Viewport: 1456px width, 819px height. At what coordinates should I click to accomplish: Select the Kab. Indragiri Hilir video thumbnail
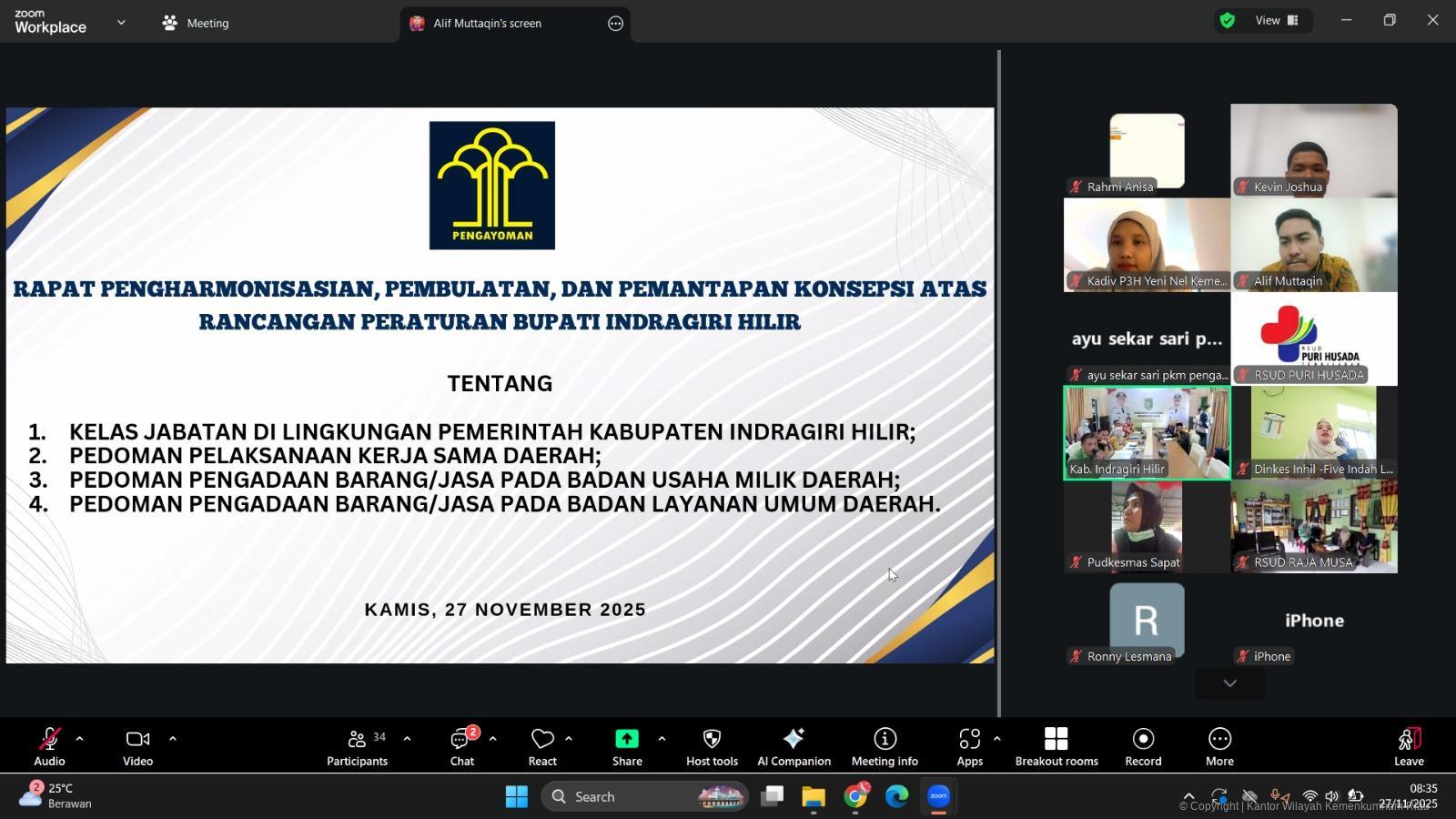point(1147,432)
